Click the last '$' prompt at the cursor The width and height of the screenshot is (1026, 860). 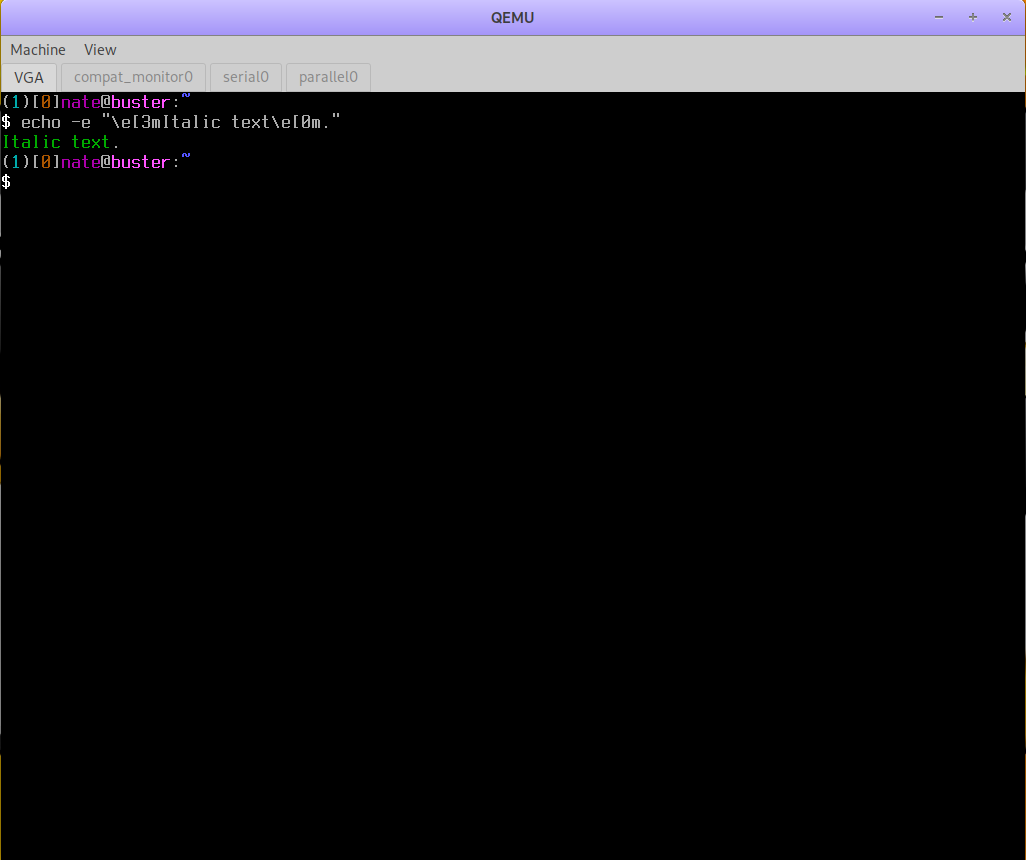pos(6,182)
